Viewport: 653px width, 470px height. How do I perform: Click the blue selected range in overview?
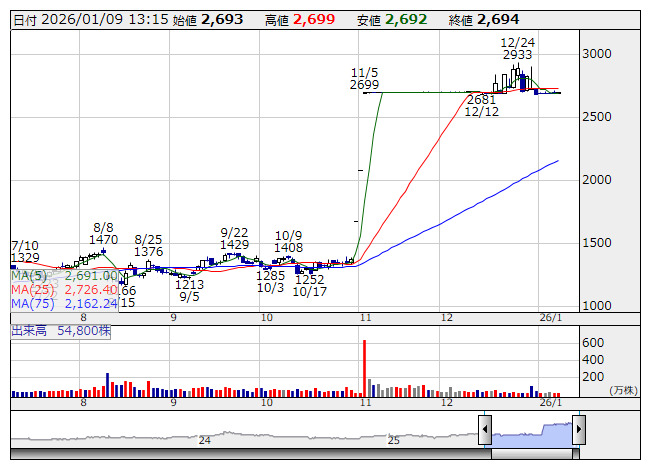(531, 432)
